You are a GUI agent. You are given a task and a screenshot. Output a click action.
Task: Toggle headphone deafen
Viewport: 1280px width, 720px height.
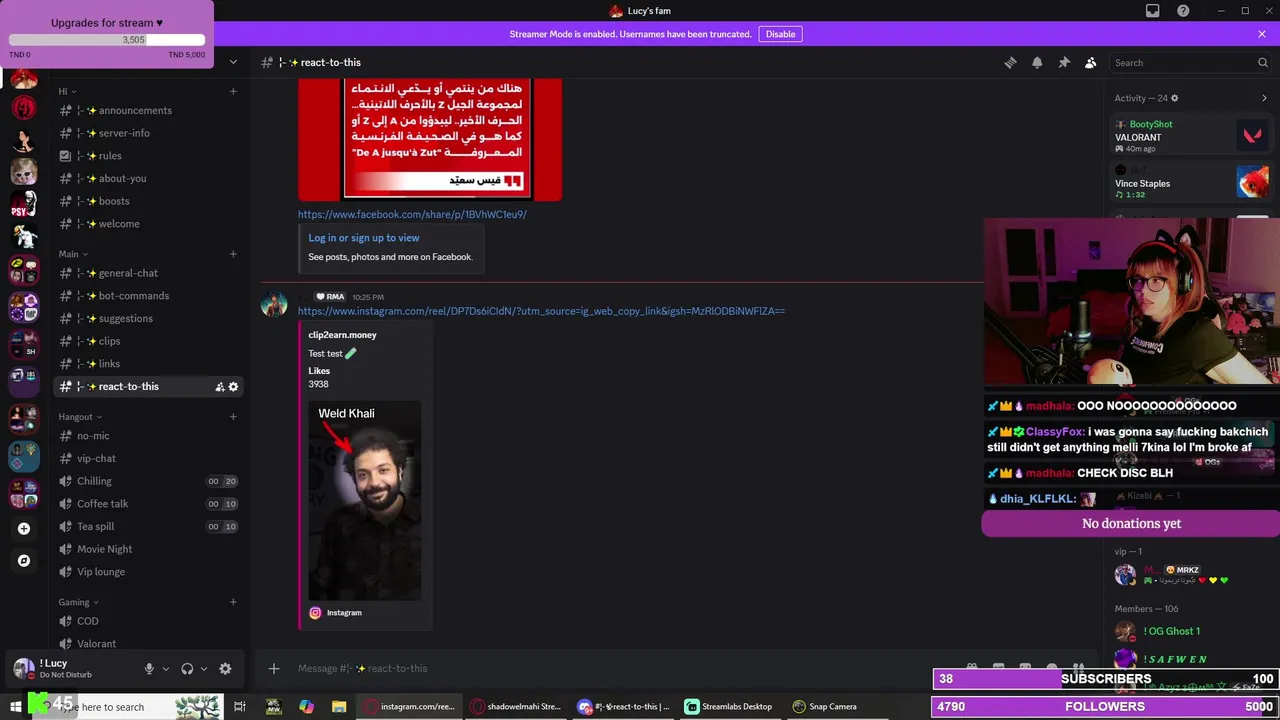pos(187,669)
